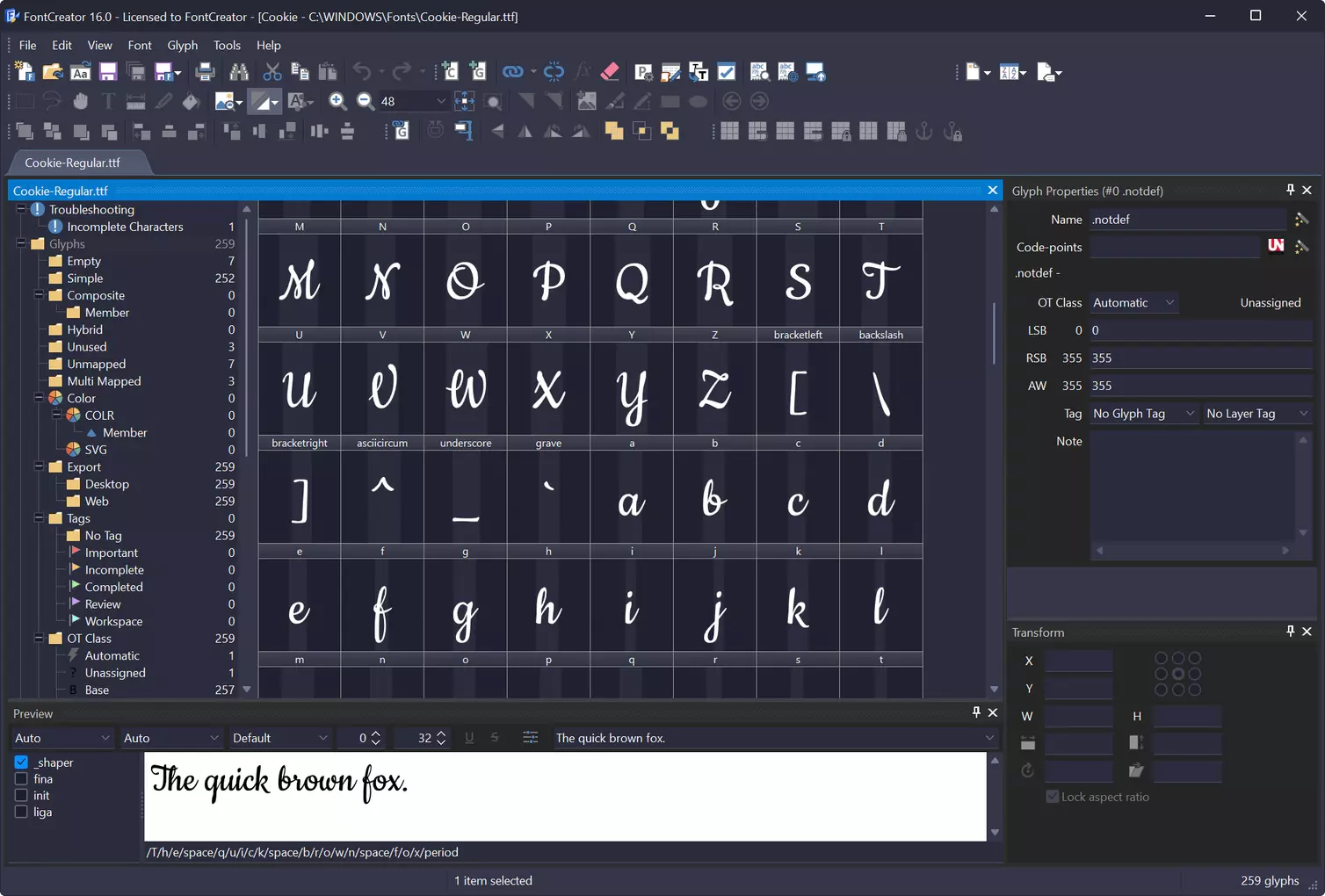
Task: Enable the liga feature checkbox
Action: coord(21,813)
